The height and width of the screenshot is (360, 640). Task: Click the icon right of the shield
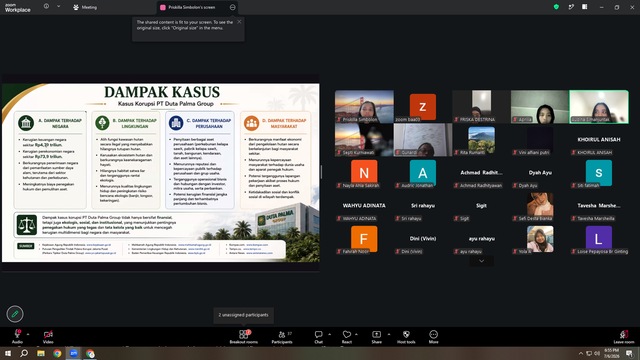click(x=571, y=7)
